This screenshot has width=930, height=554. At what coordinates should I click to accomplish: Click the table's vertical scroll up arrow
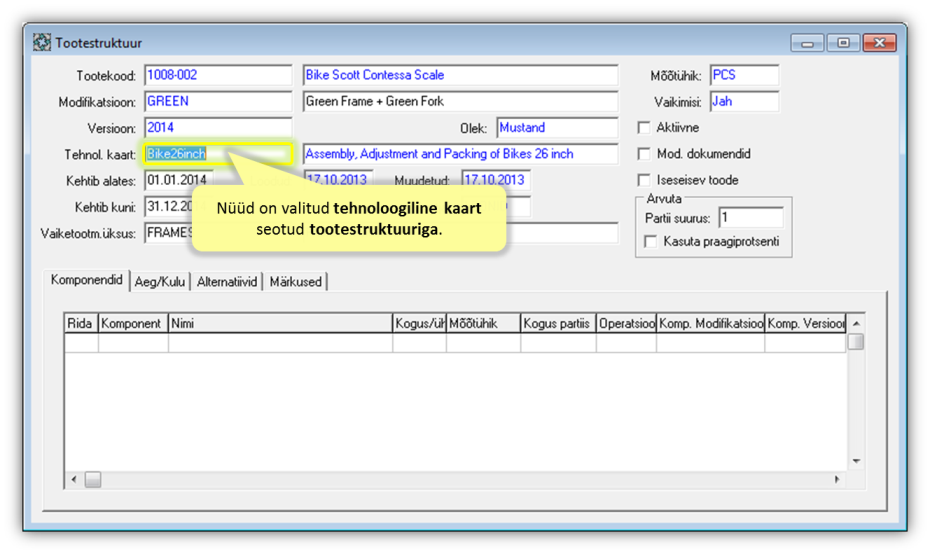856,323
